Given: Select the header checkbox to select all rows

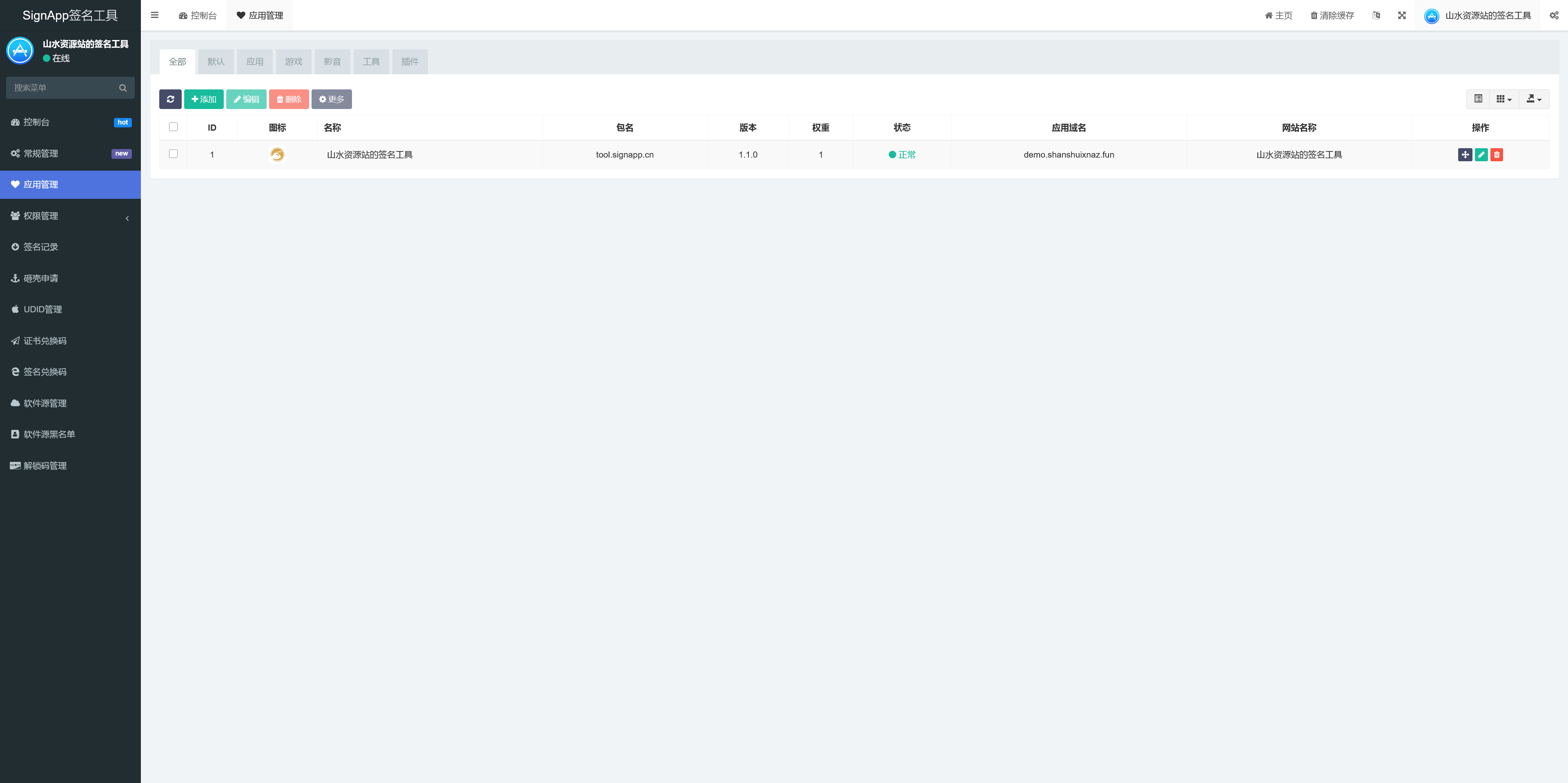Looking at the screenshot, I should (174, 127).
